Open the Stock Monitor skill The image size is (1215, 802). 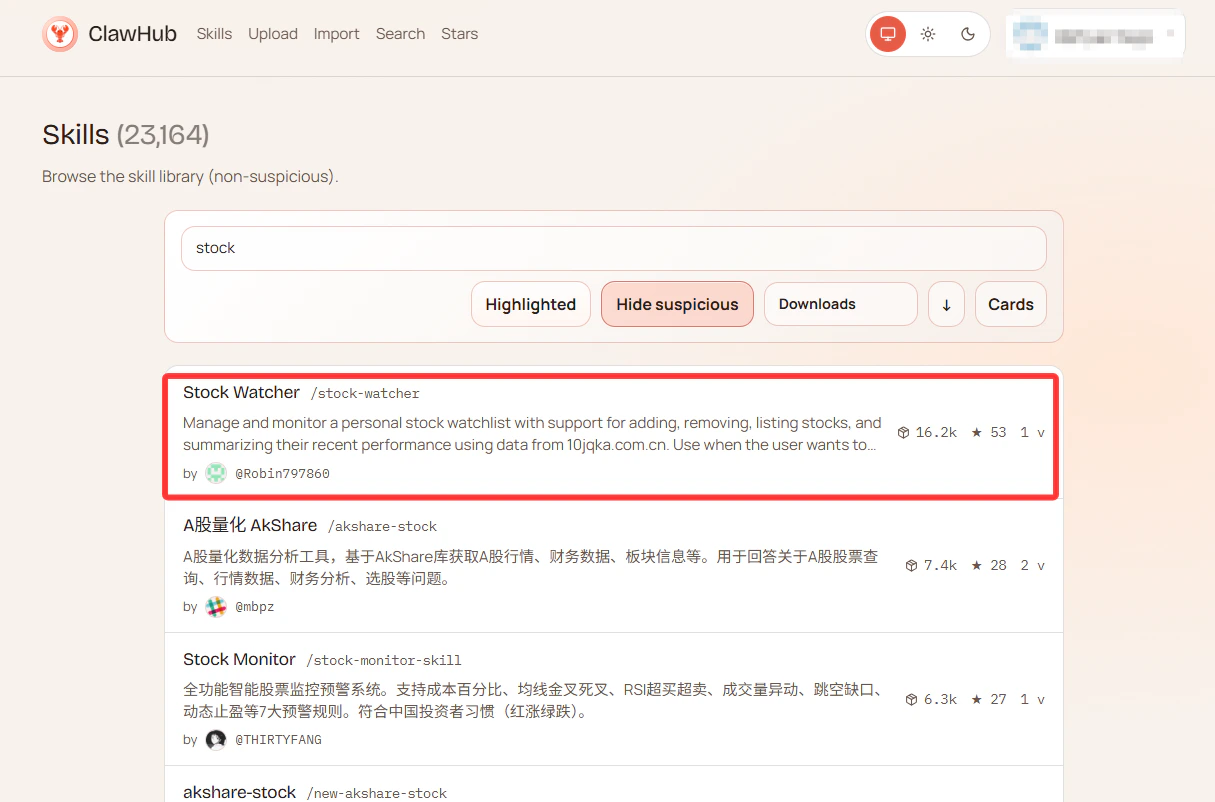[x=239, y=659]
